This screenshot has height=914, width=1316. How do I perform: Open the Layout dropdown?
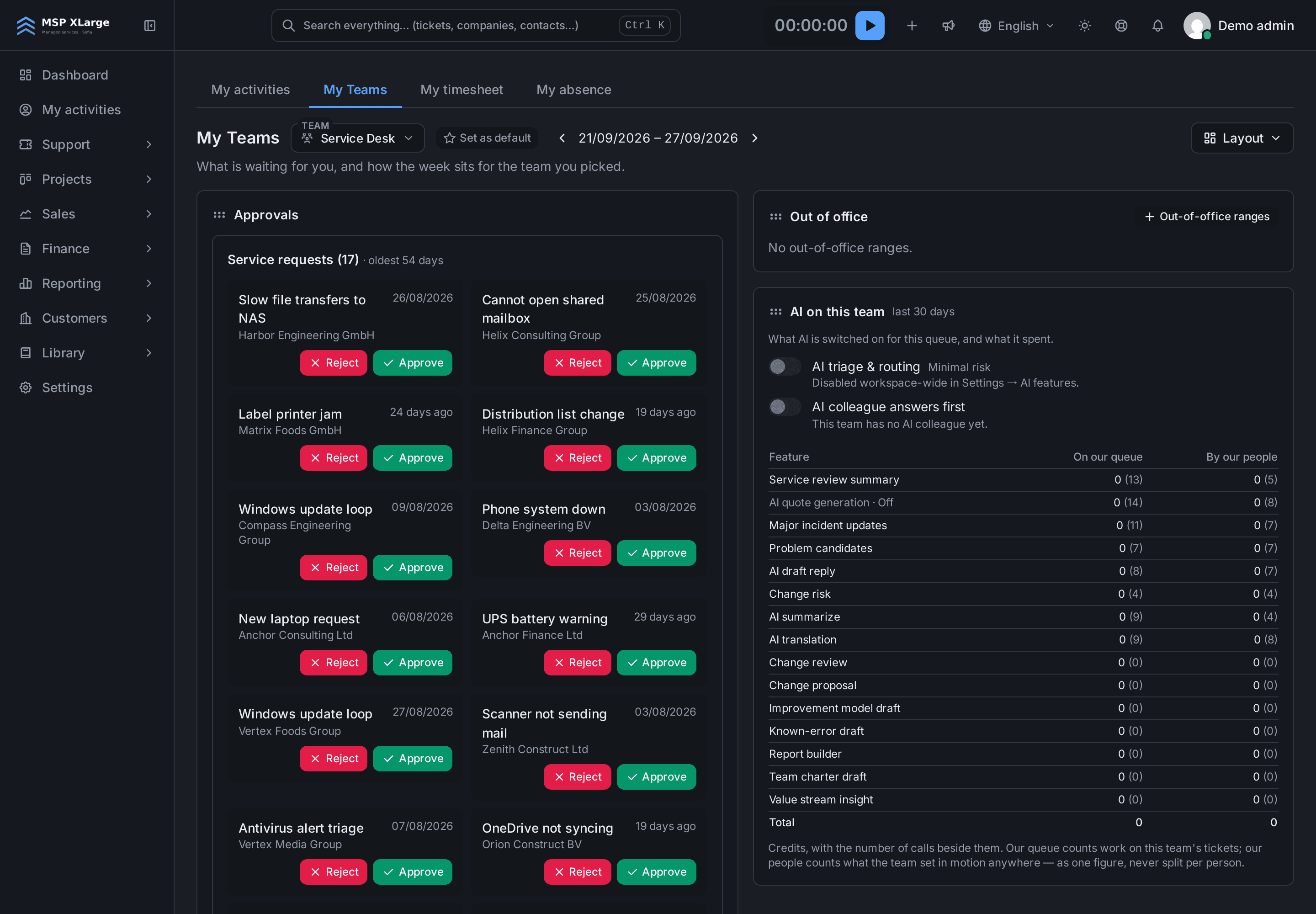1242,138
